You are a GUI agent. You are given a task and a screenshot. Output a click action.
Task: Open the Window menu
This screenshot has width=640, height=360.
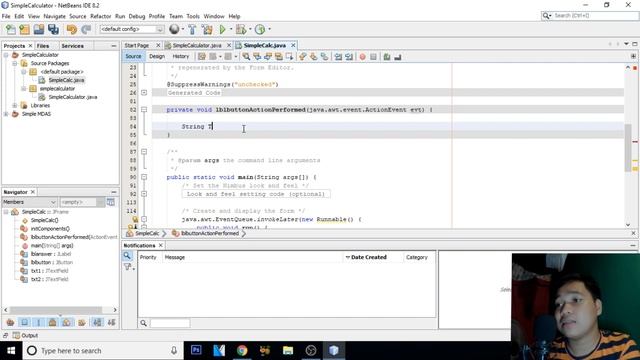tap(214, 16)
